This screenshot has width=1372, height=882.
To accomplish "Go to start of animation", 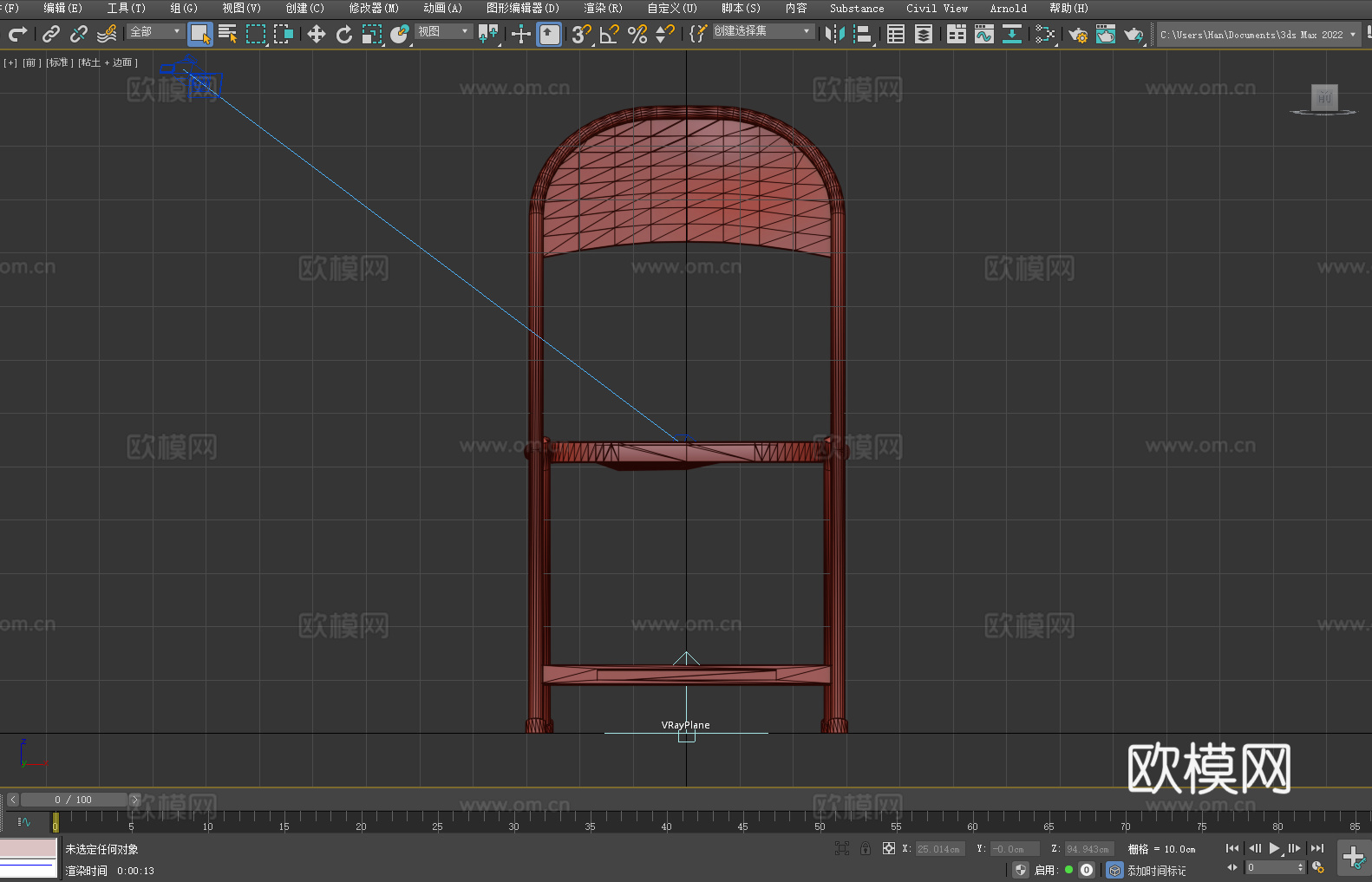I will pyautogui.click(x=1232, y=848).
